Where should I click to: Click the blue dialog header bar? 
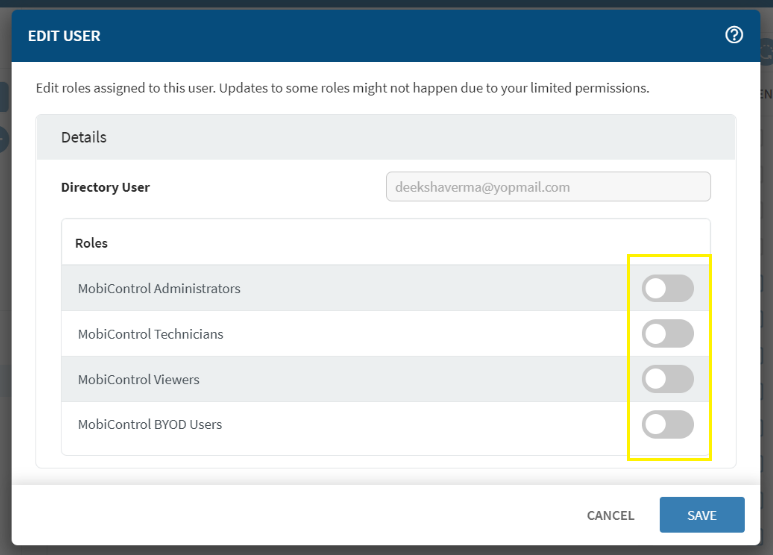(400, 36)
